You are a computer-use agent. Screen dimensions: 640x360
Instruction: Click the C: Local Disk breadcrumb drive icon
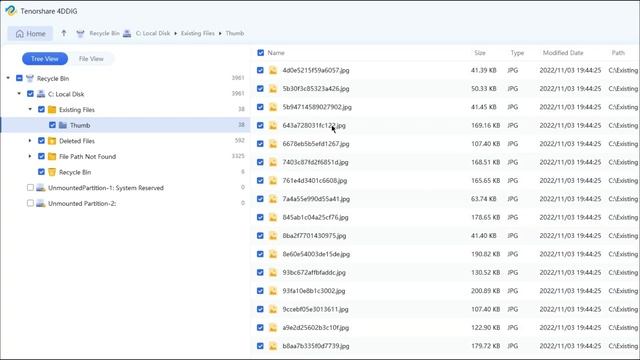[127, 33]
